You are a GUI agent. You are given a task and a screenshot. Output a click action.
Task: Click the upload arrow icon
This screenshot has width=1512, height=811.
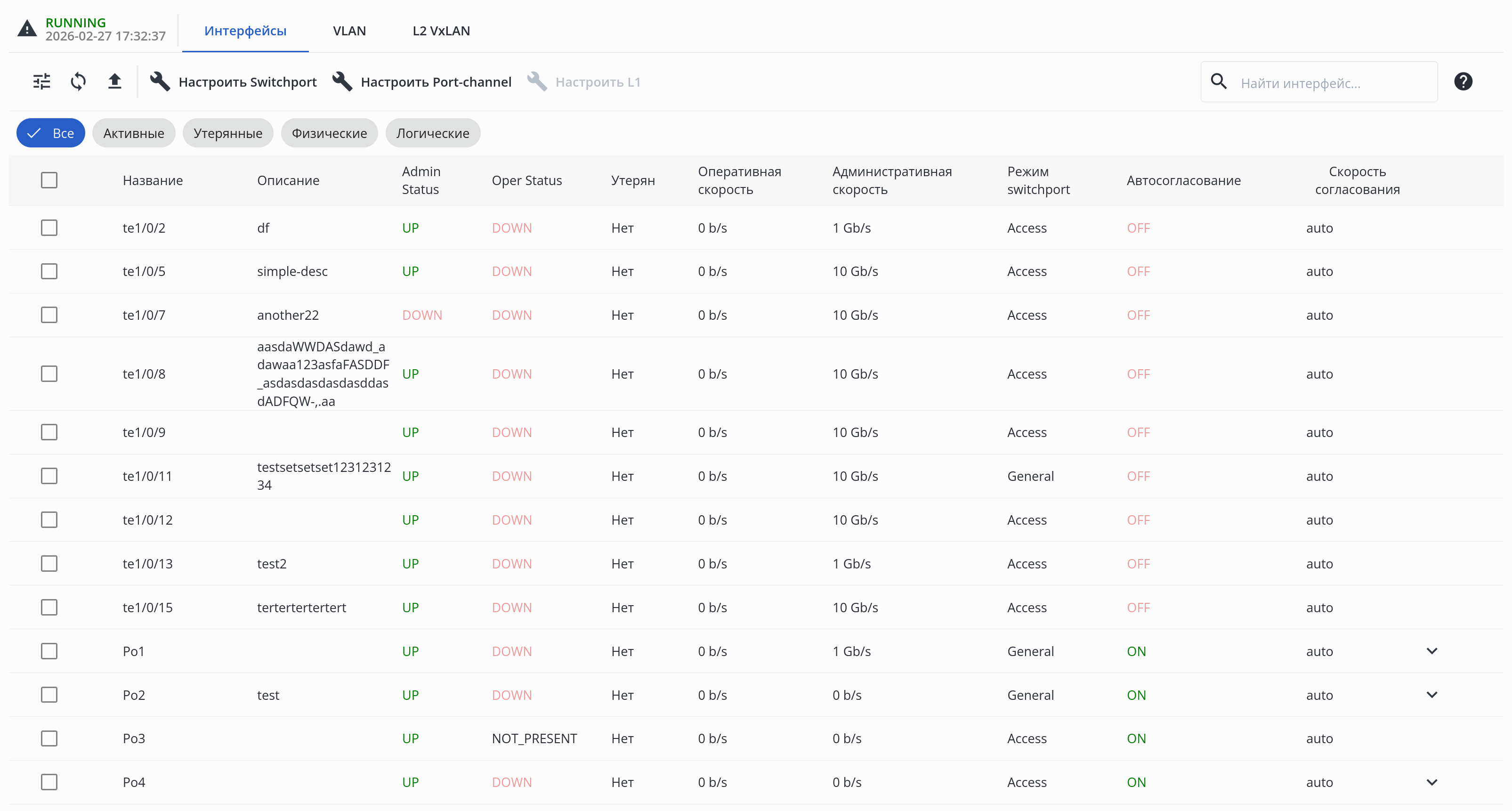click(114, 81)
